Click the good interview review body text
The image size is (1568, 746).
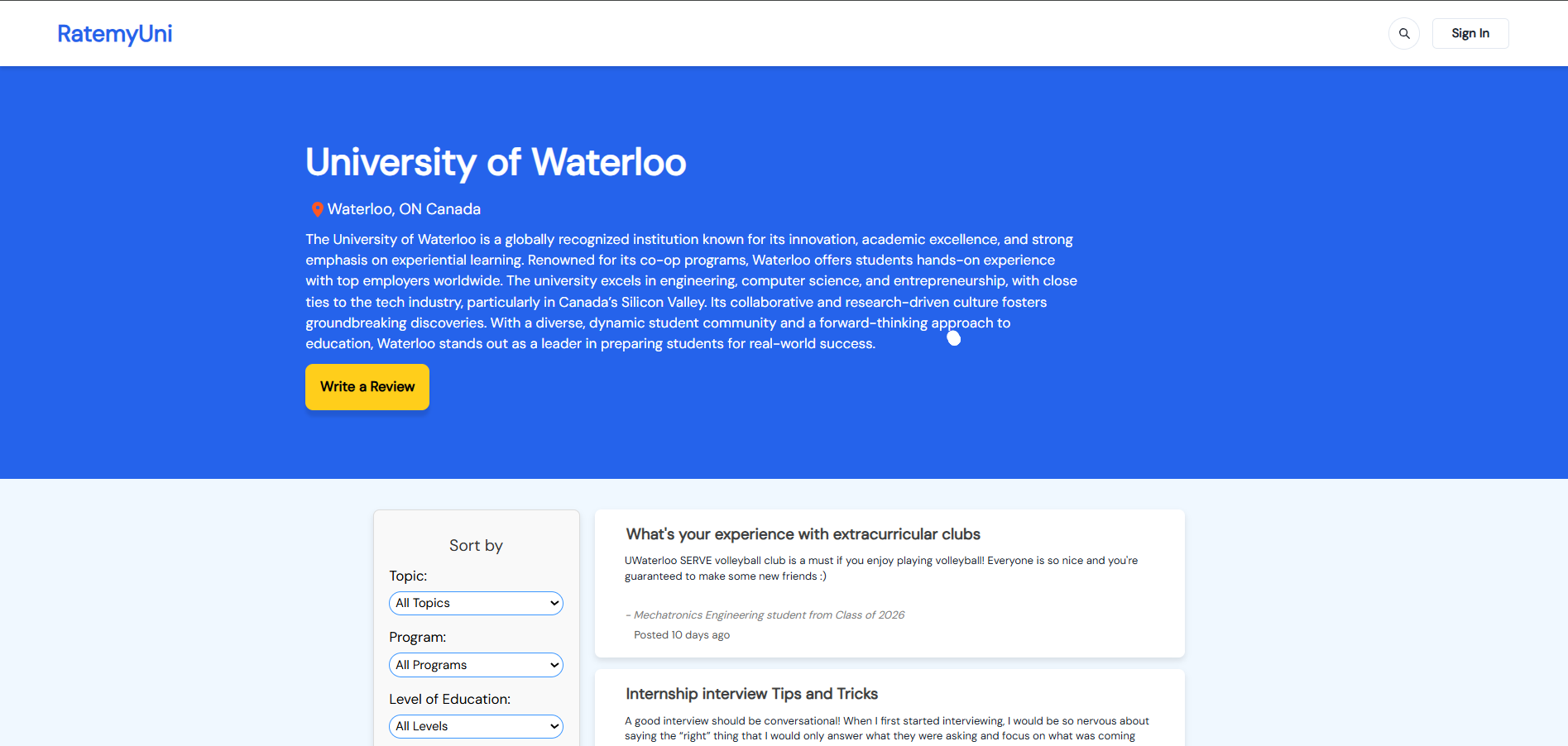[x=887, y=729]
